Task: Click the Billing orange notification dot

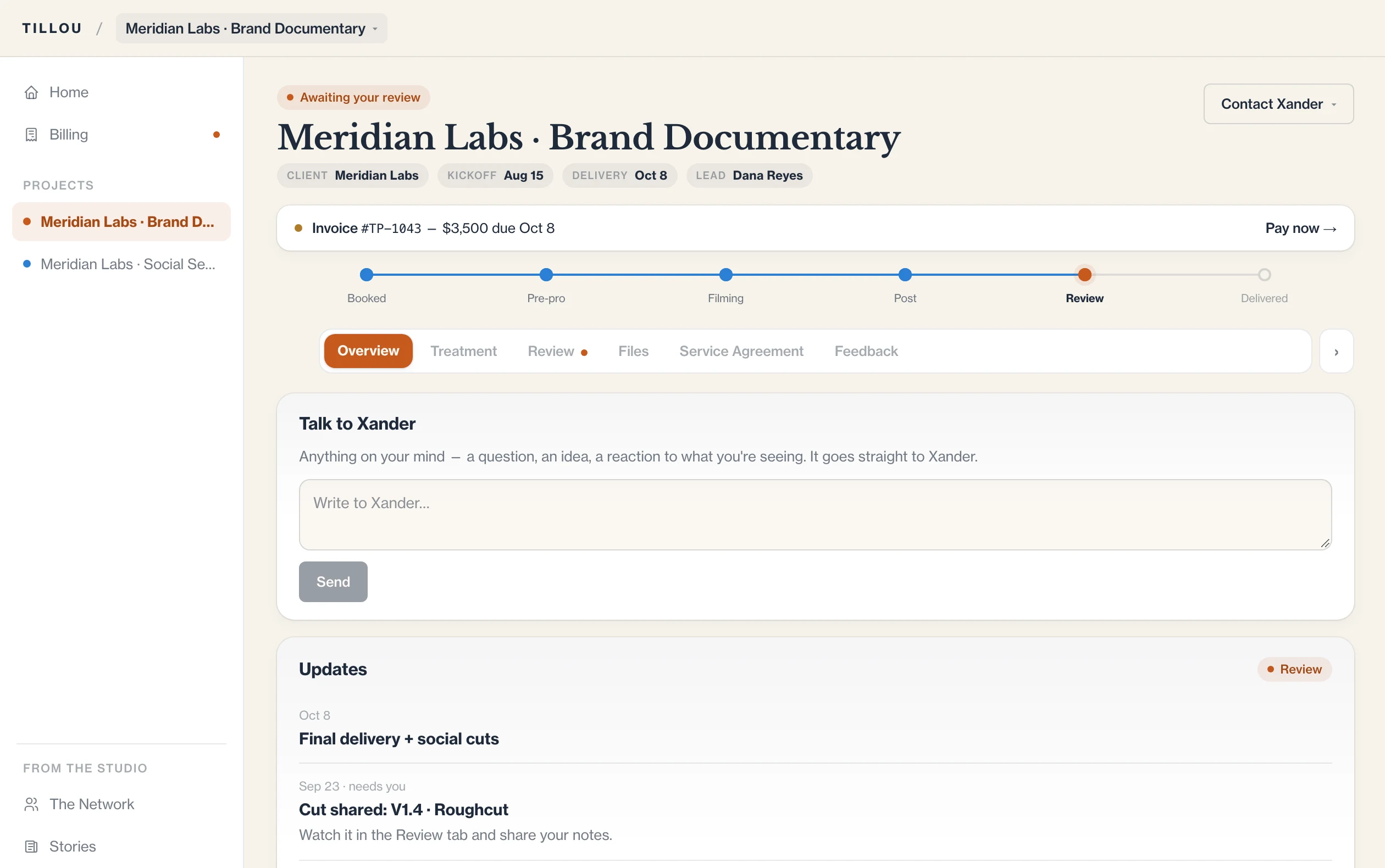Action: coord(217,135)
